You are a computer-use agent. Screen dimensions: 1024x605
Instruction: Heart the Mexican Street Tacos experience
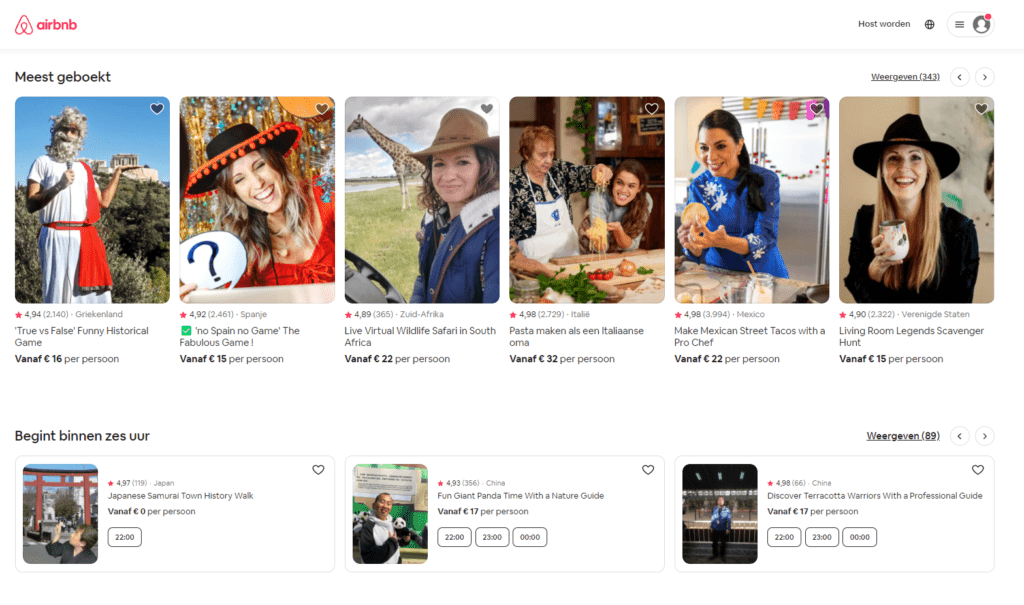click(x=817, y=109)
